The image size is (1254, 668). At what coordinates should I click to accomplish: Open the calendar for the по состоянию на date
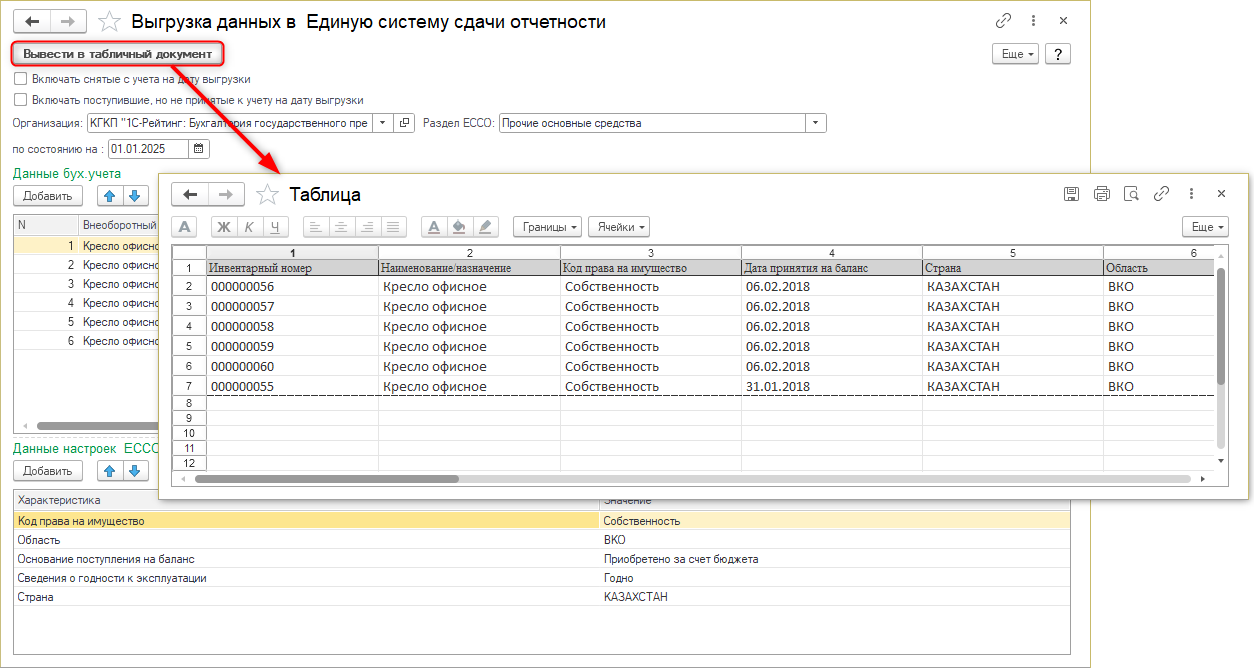click(199, 149)
